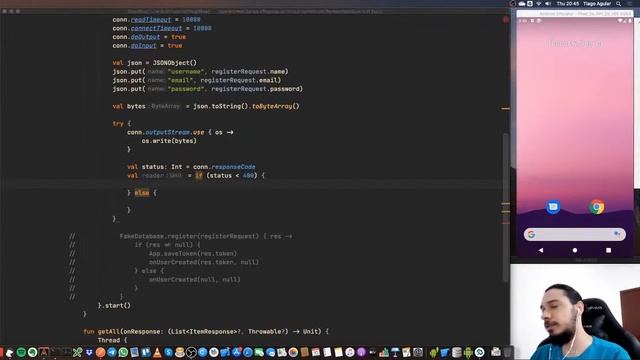Viewport: 640px width, 360px height.
Task: Open Notification Center list icon
Action: click(630, 4)
